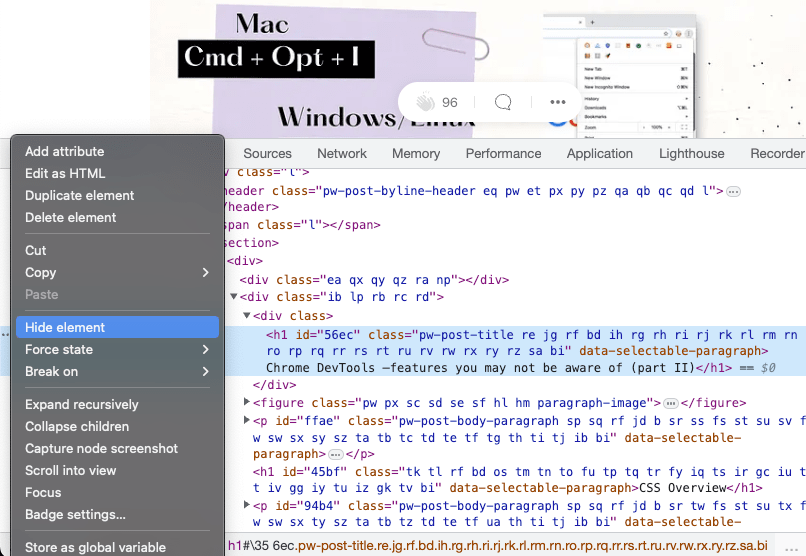The image size is (806, 556).
Task: Switch to the Network tab
Action: click(x=342, y=154)
